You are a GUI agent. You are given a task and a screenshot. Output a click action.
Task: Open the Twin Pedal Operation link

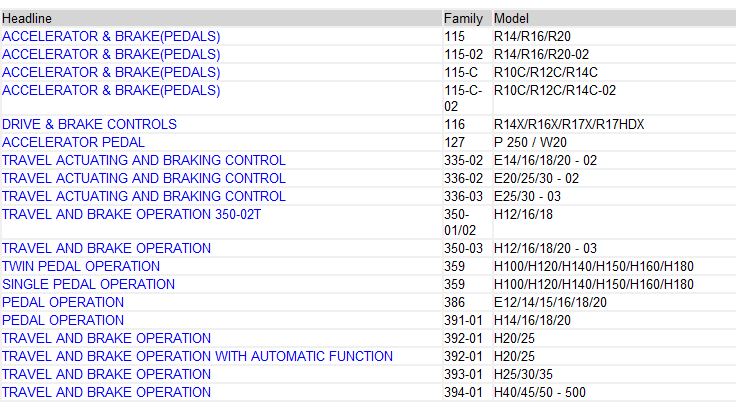[81, 266]
